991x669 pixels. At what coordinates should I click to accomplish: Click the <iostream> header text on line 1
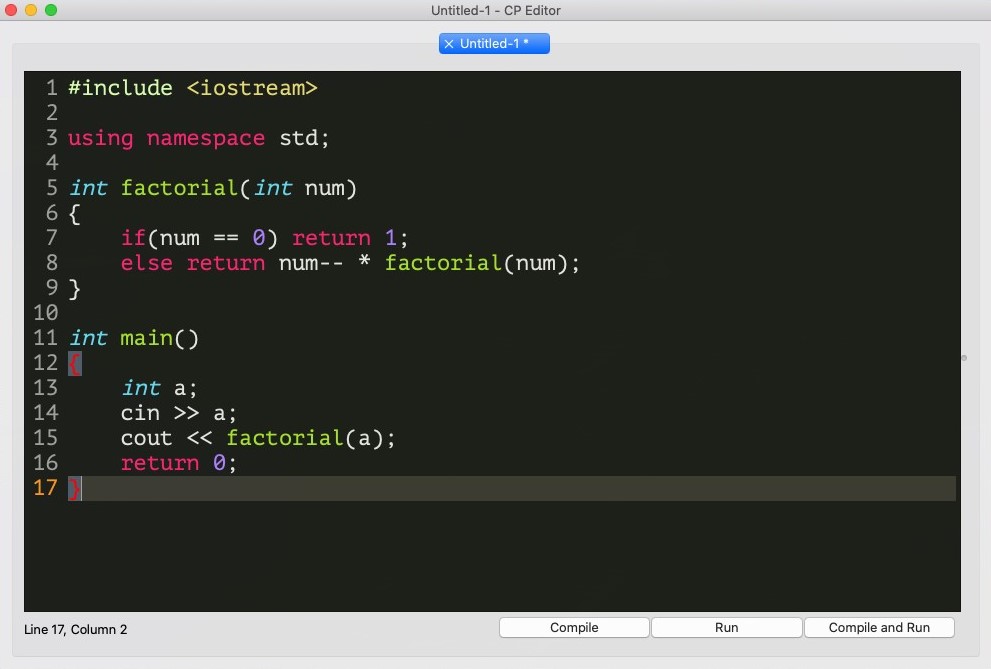click(252, 88)
